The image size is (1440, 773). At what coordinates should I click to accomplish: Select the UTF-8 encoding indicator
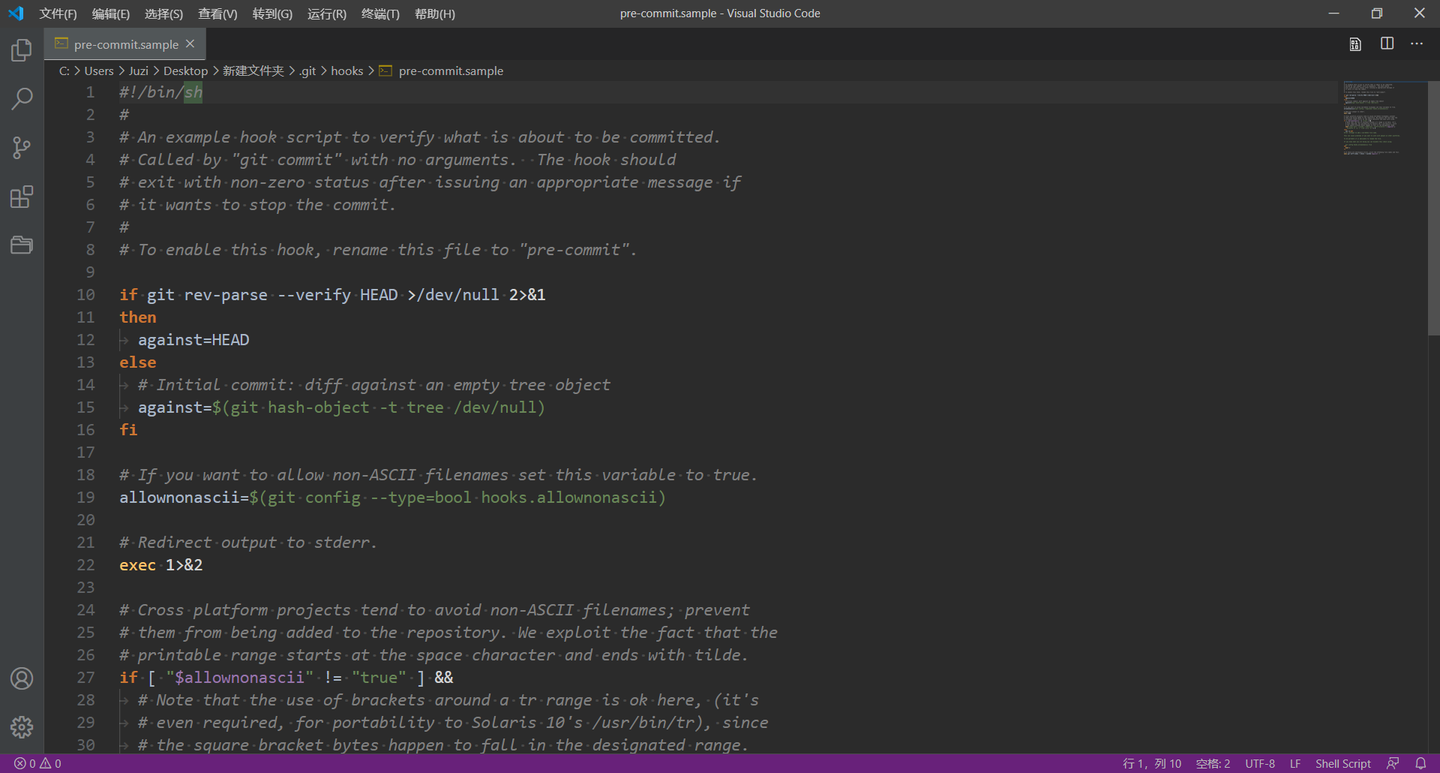click(1260, 763)
